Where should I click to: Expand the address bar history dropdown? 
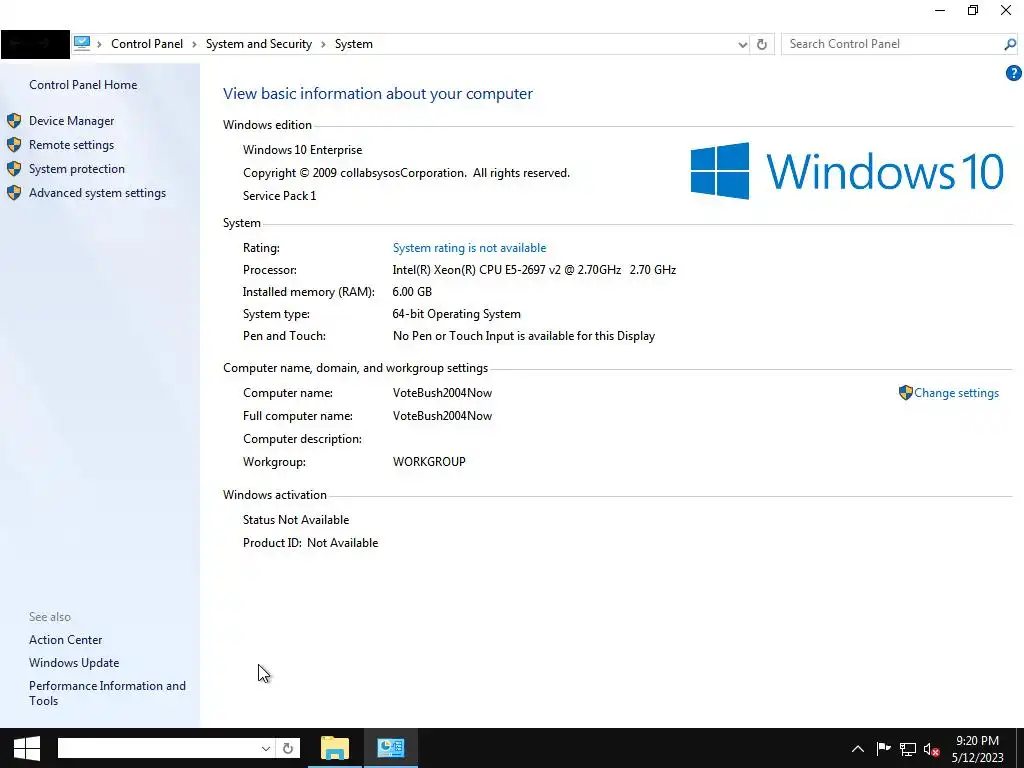[x=743, y=44]
